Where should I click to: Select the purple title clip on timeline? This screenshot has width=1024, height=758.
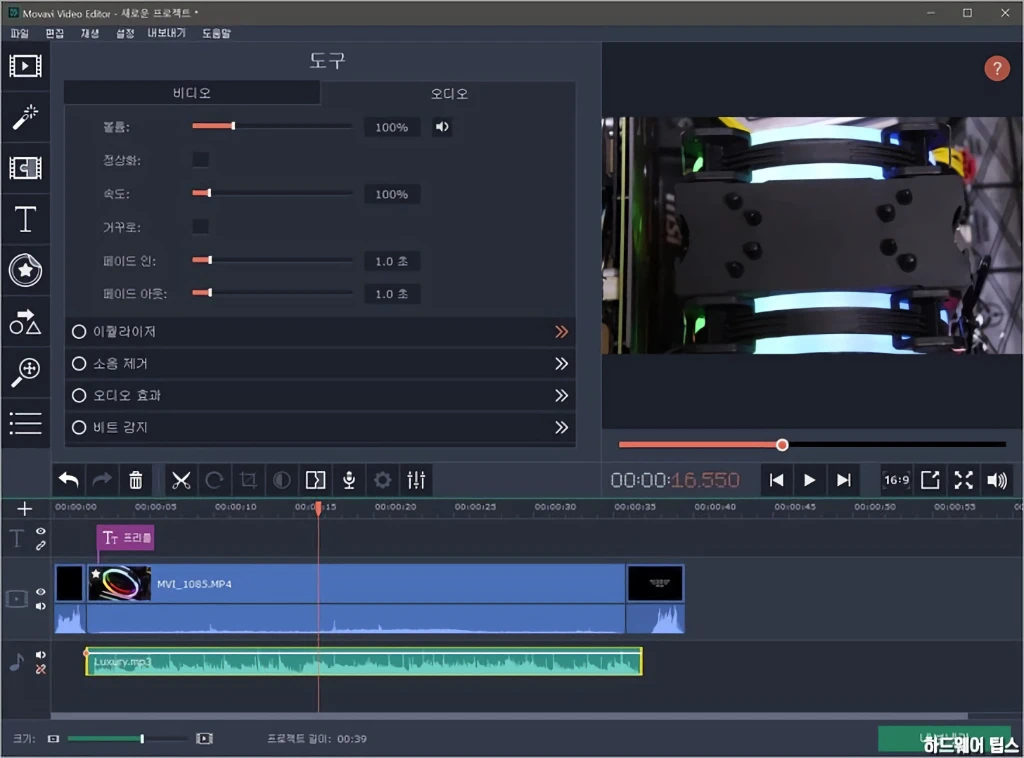click(x=126, y=538)
